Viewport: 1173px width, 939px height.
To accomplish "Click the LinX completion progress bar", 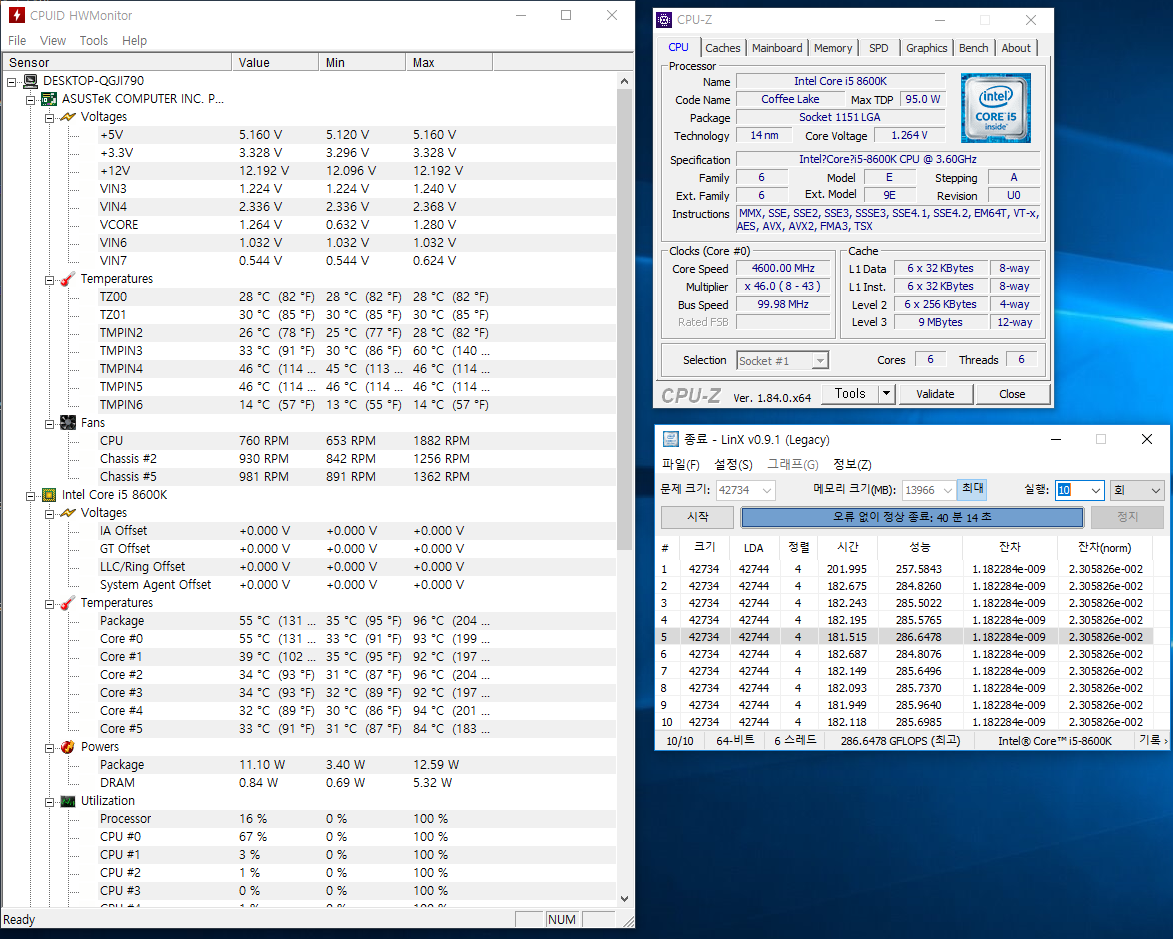I will pyautogui.click(x=912, y=517).
